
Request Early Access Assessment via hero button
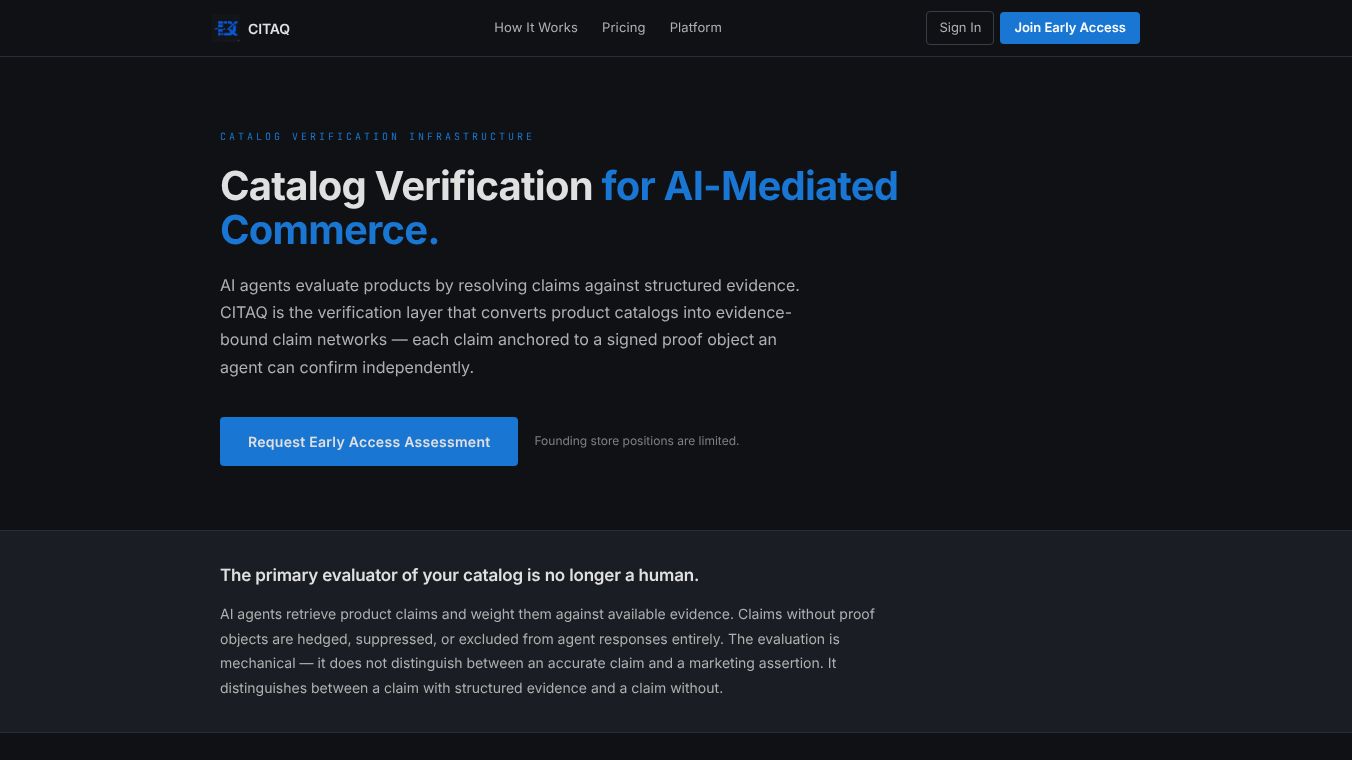[368, 441]
